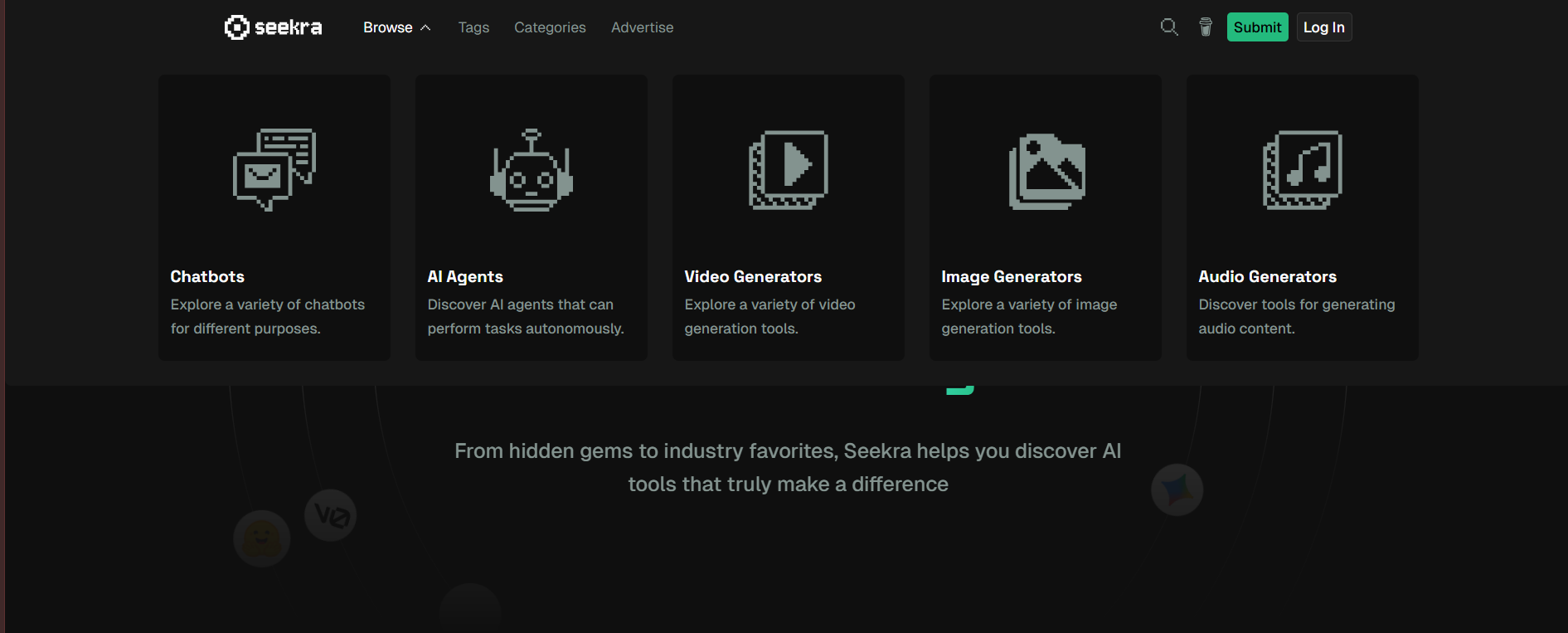Click the Chatbots speech bubble icon
Screen dimensions: 1568x633
274,170
